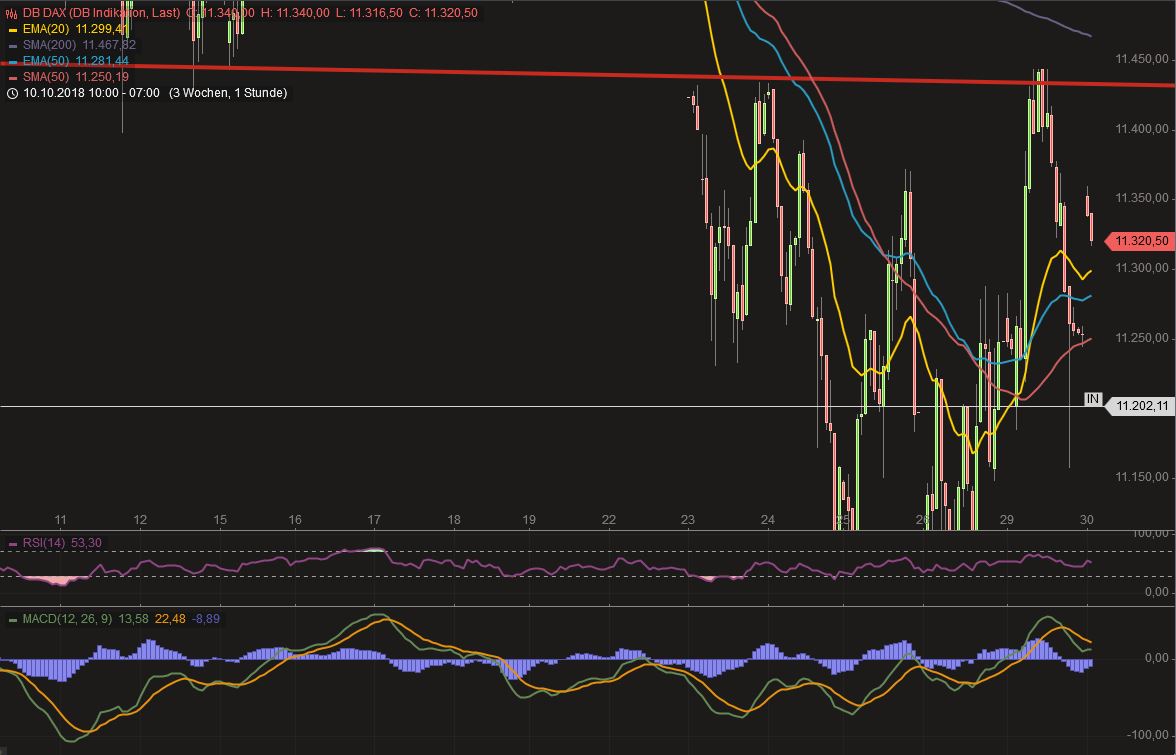Image resolution: width=1176 pixels, height=755 pixels.
Task: Click the gray SMA(200) legend line marker
Action: coord(12,44)
